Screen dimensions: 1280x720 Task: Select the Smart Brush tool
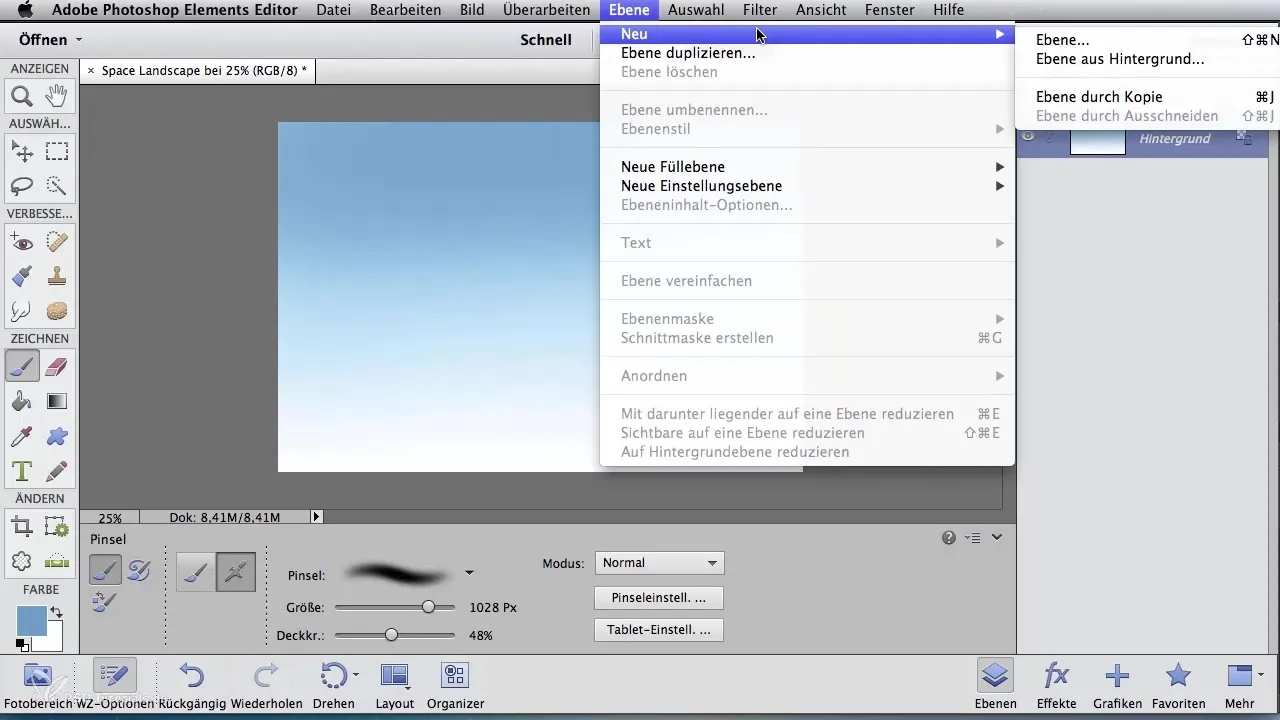[22, 276]
